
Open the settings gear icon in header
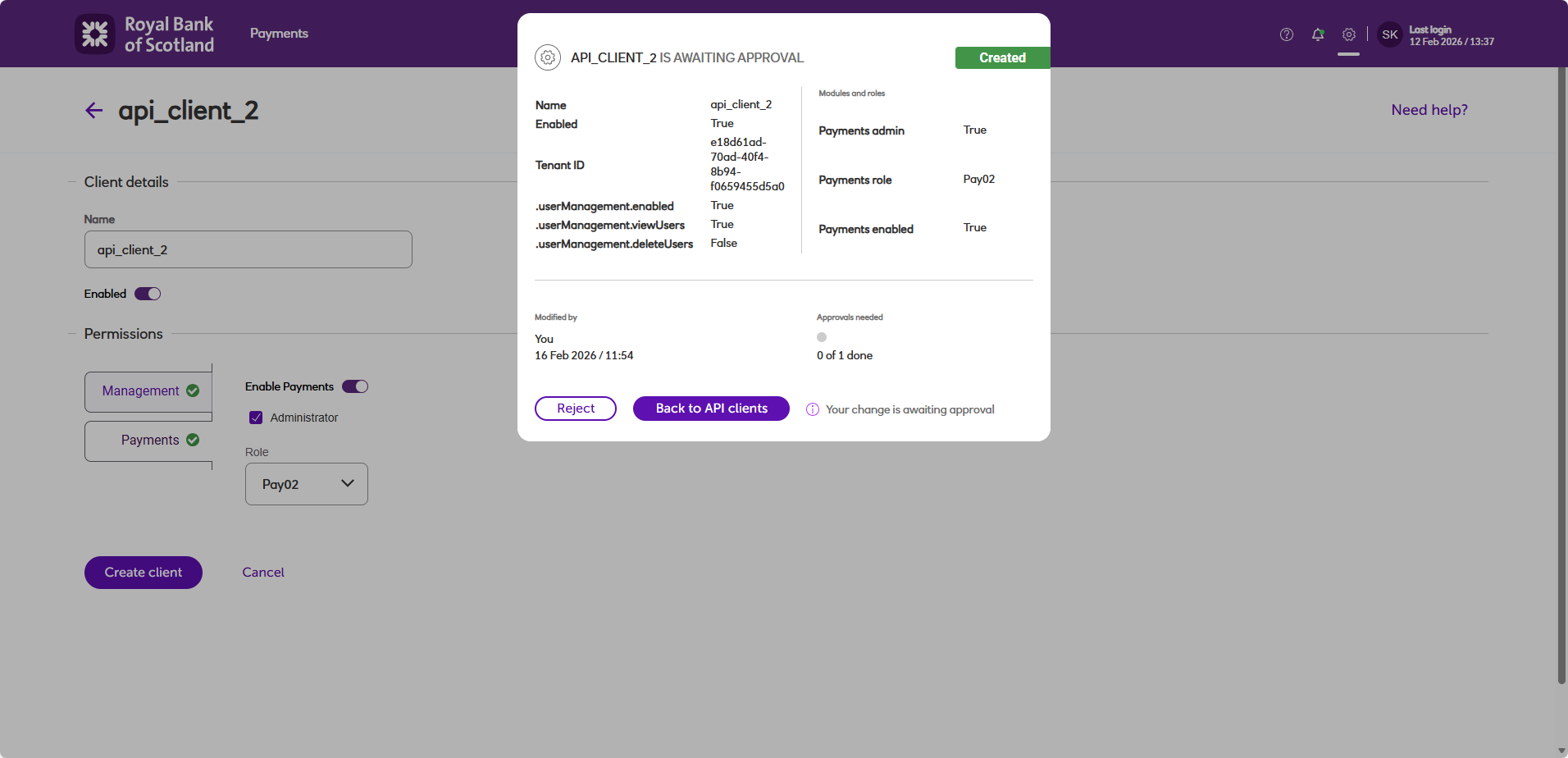[1349, 34]
